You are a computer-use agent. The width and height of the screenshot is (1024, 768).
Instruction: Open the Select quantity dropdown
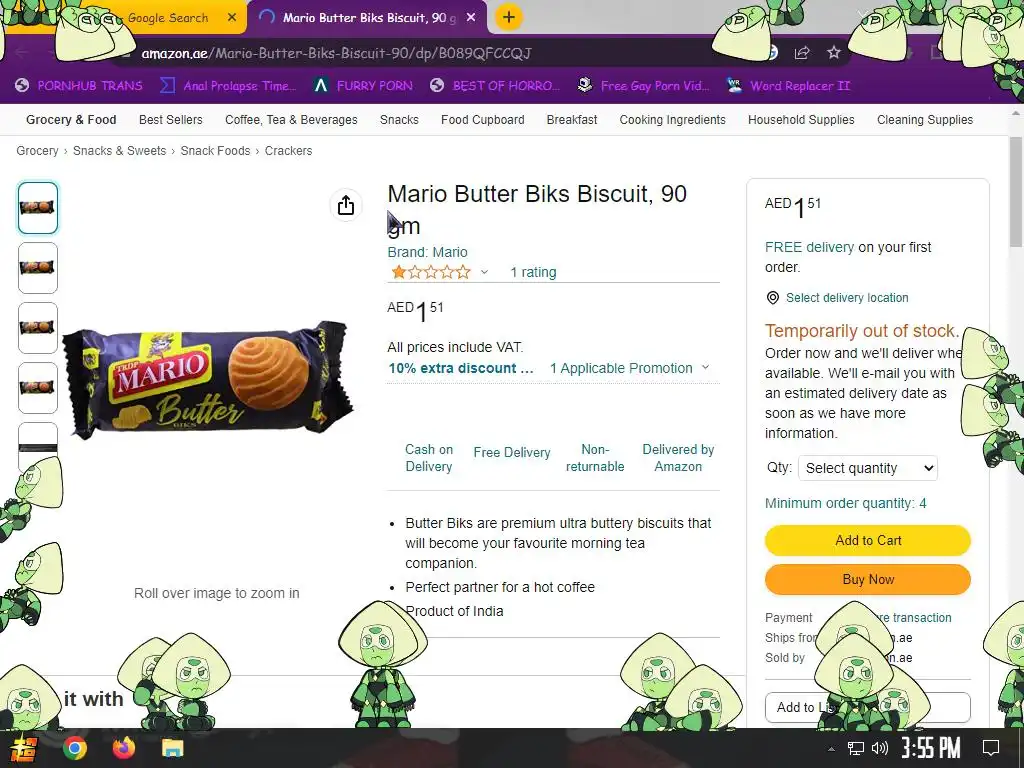tap(868, 468)
